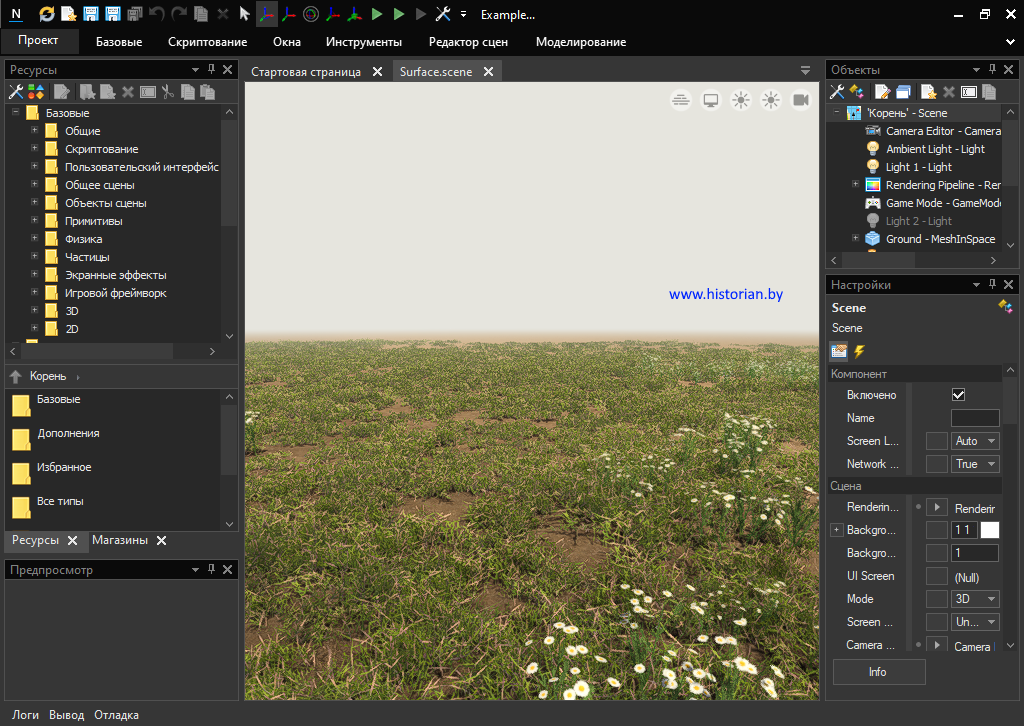
Task: Toggle the UI Screen property checkbox box
Action: pos(936,576)
